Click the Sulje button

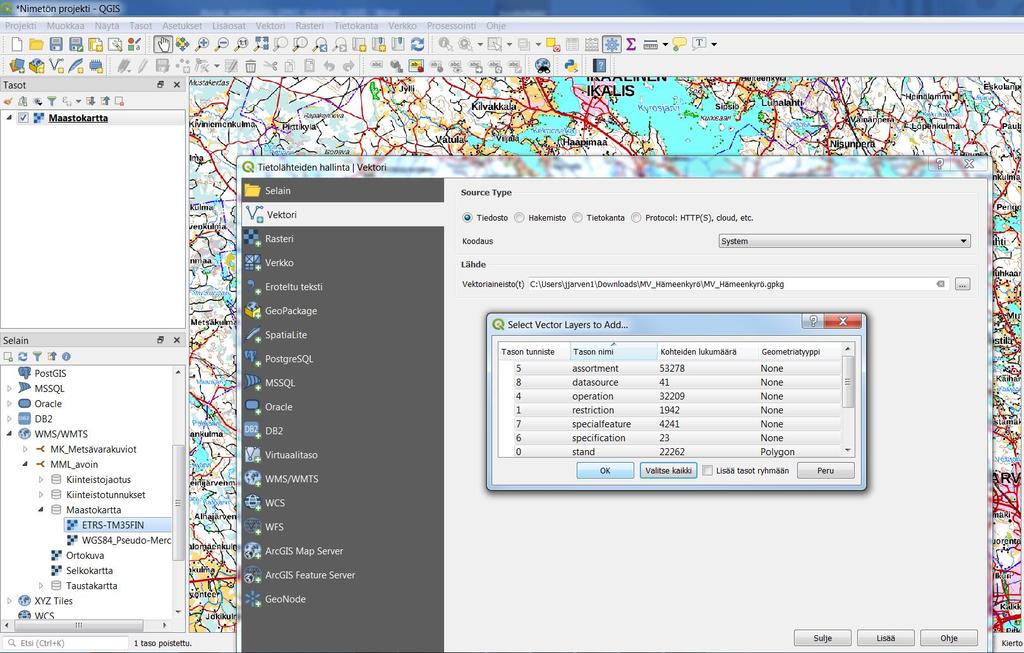click(x=823, y=638)
